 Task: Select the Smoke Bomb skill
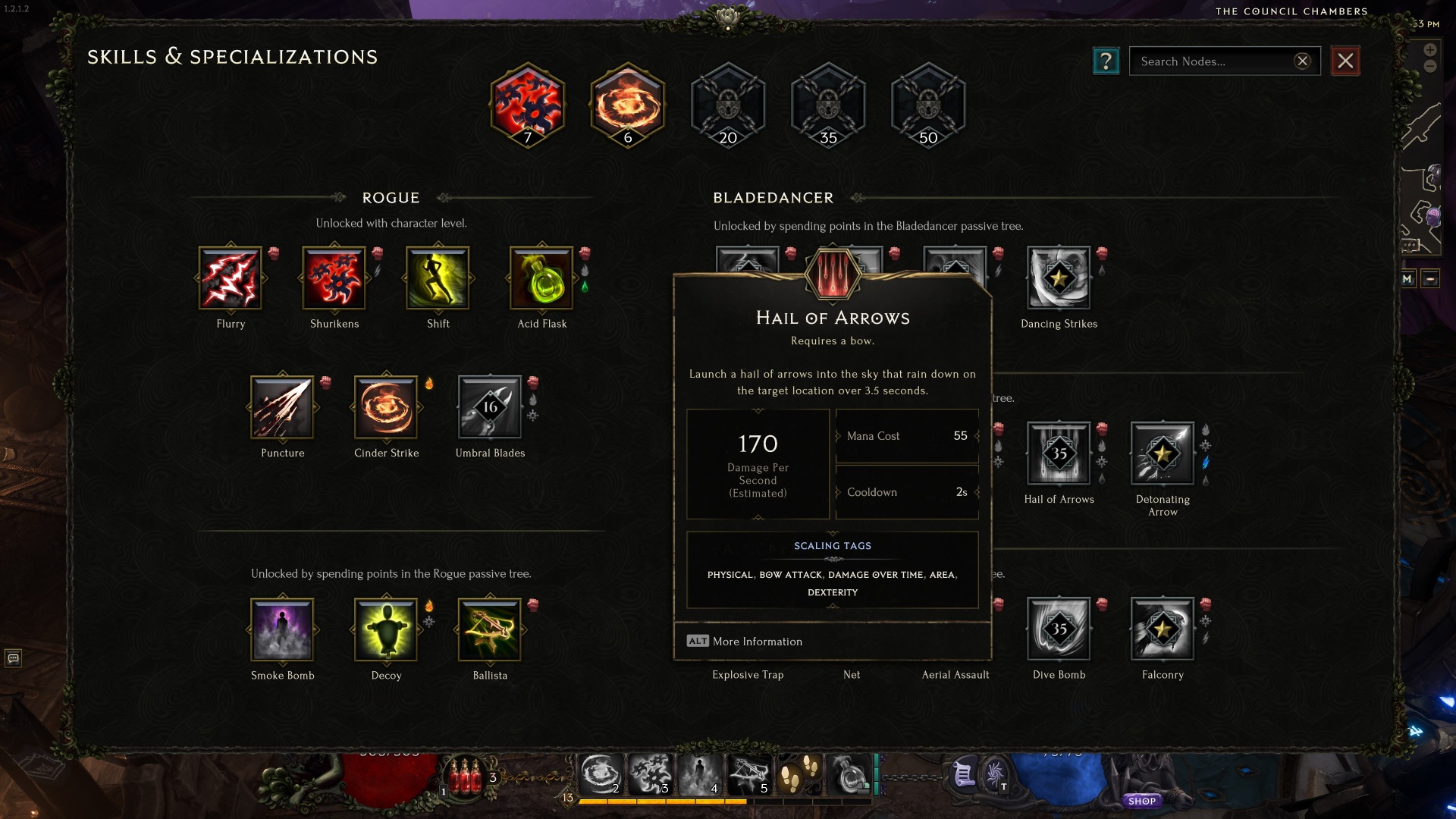(282, 629)
